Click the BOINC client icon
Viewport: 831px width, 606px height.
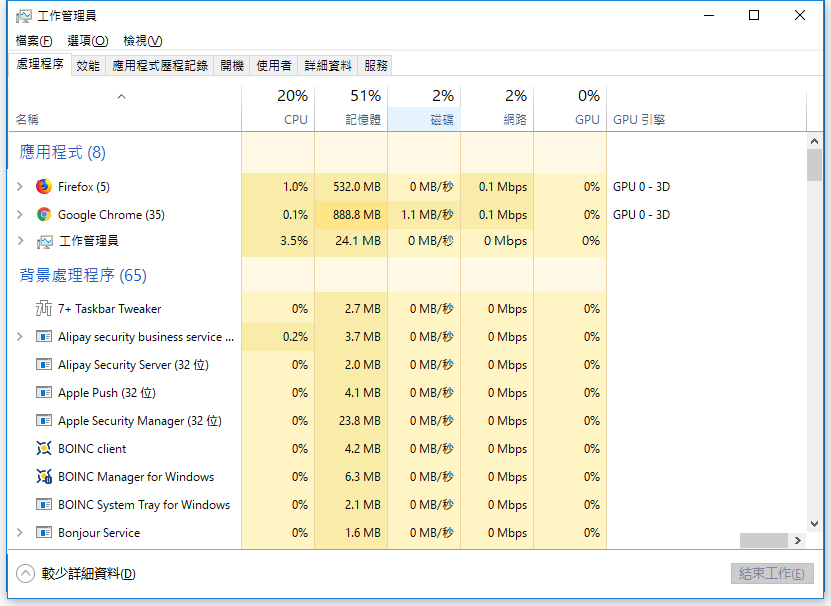44,449
